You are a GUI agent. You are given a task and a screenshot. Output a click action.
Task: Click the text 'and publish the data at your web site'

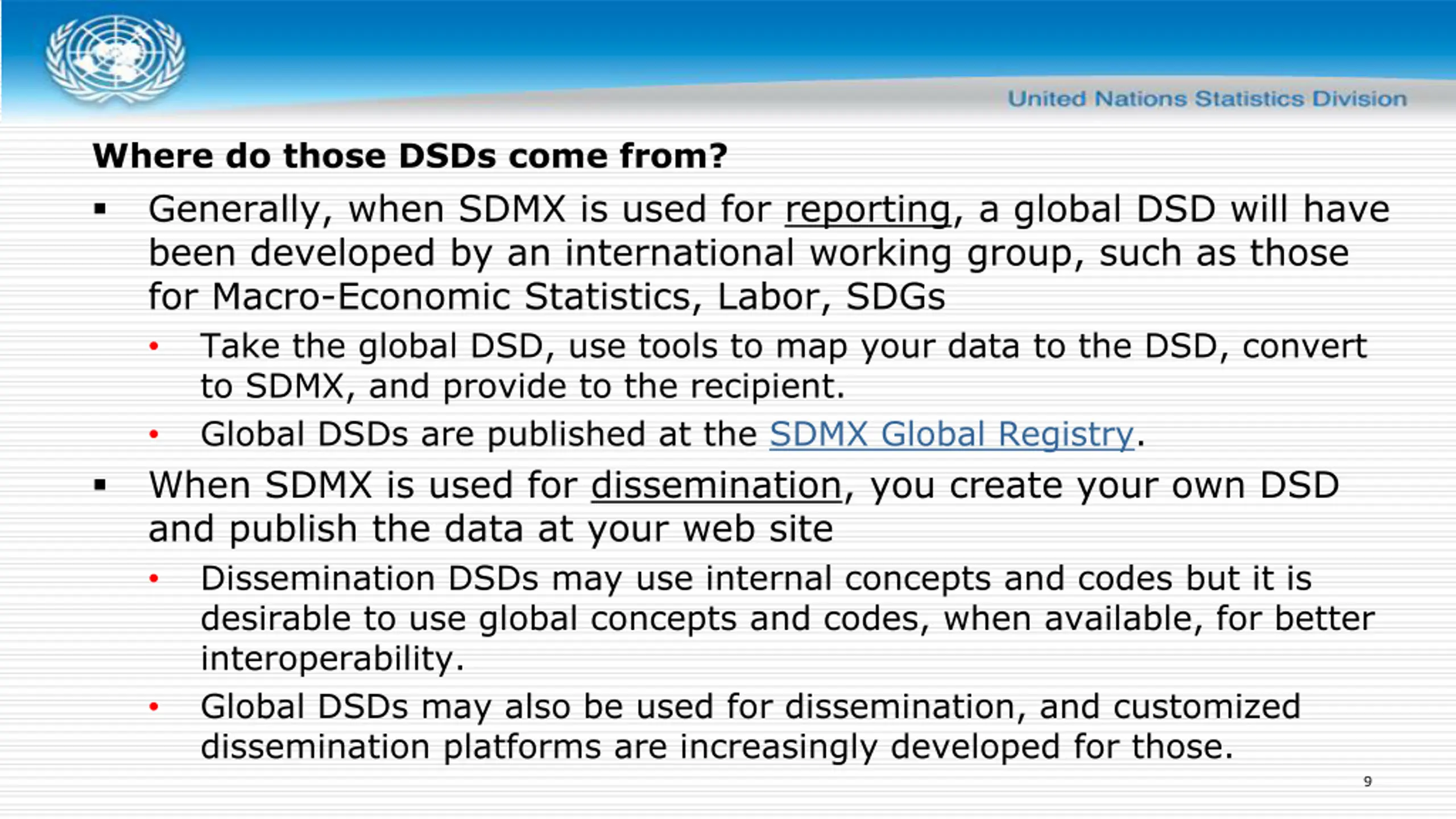(x=491, y=530)
